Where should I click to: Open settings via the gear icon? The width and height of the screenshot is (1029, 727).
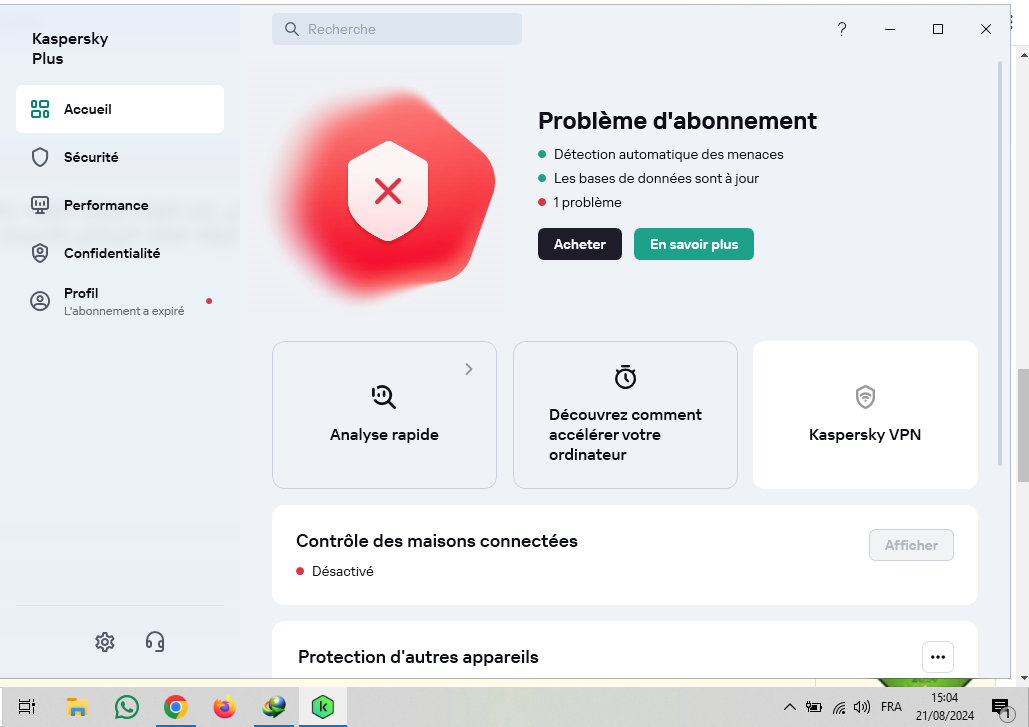105,642
